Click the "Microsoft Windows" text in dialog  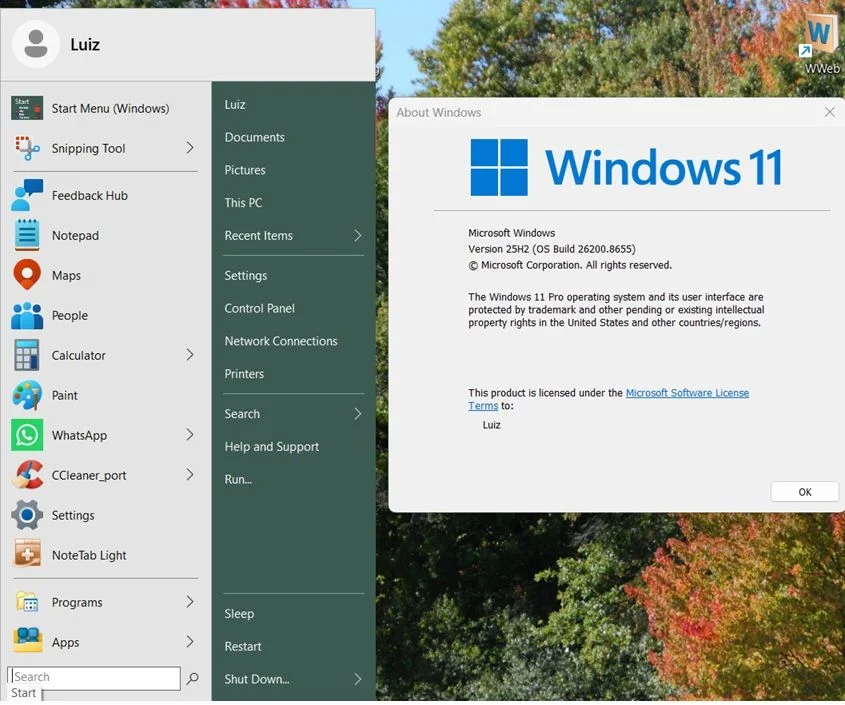511,233
